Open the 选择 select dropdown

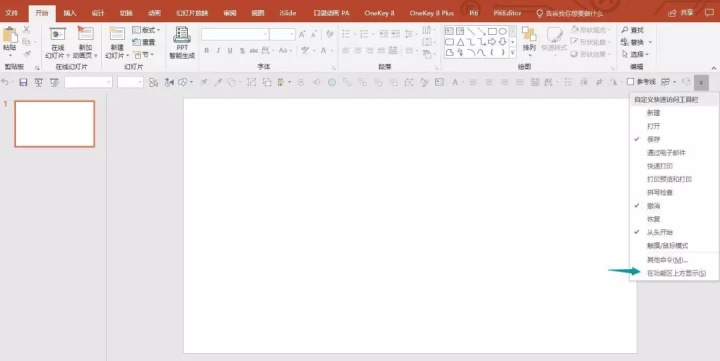[636, 54]
